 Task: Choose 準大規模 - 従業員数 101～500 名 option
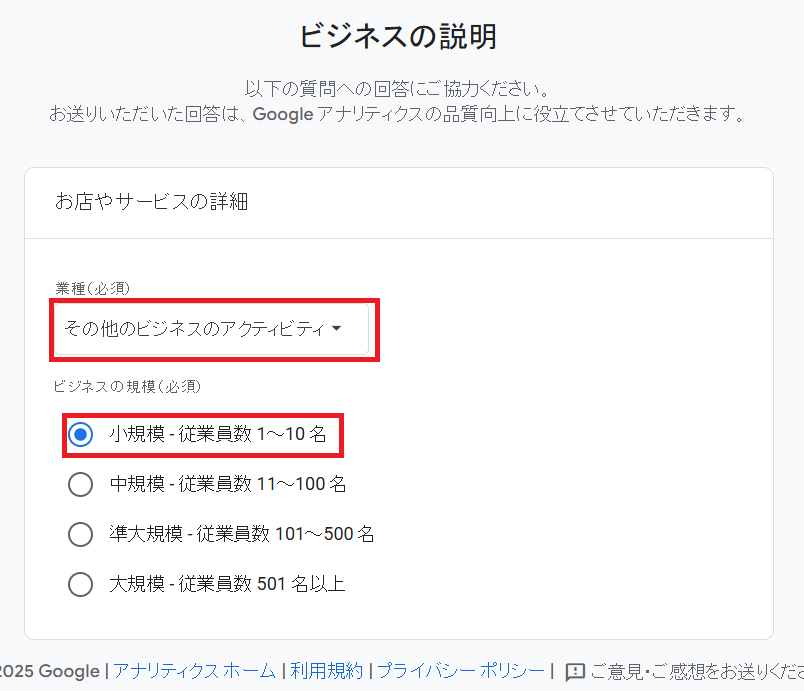pos(81,534)
